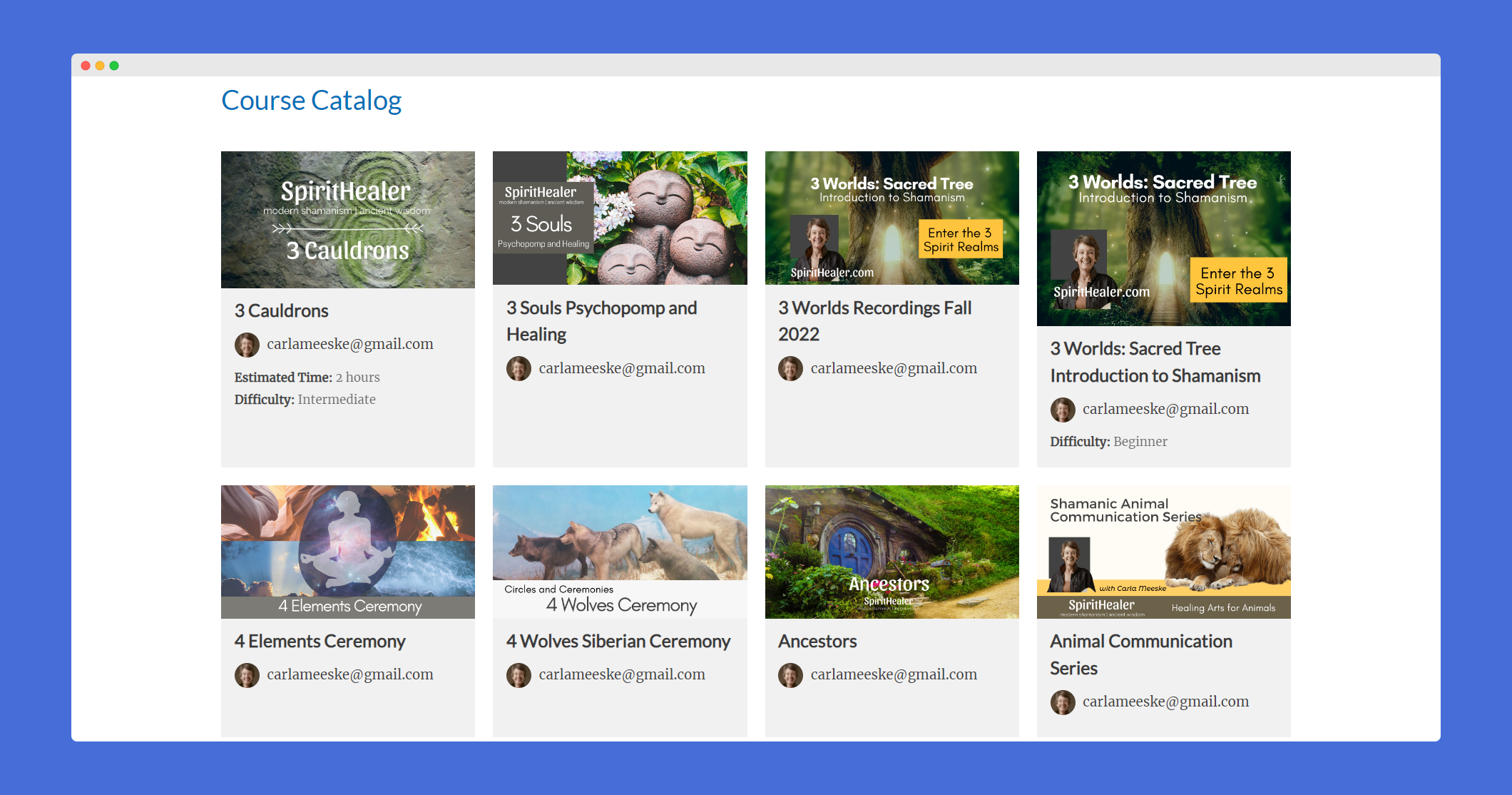Click the 3 Worlds: Sacred Tree Introduction title

(x=1155, y=362)
